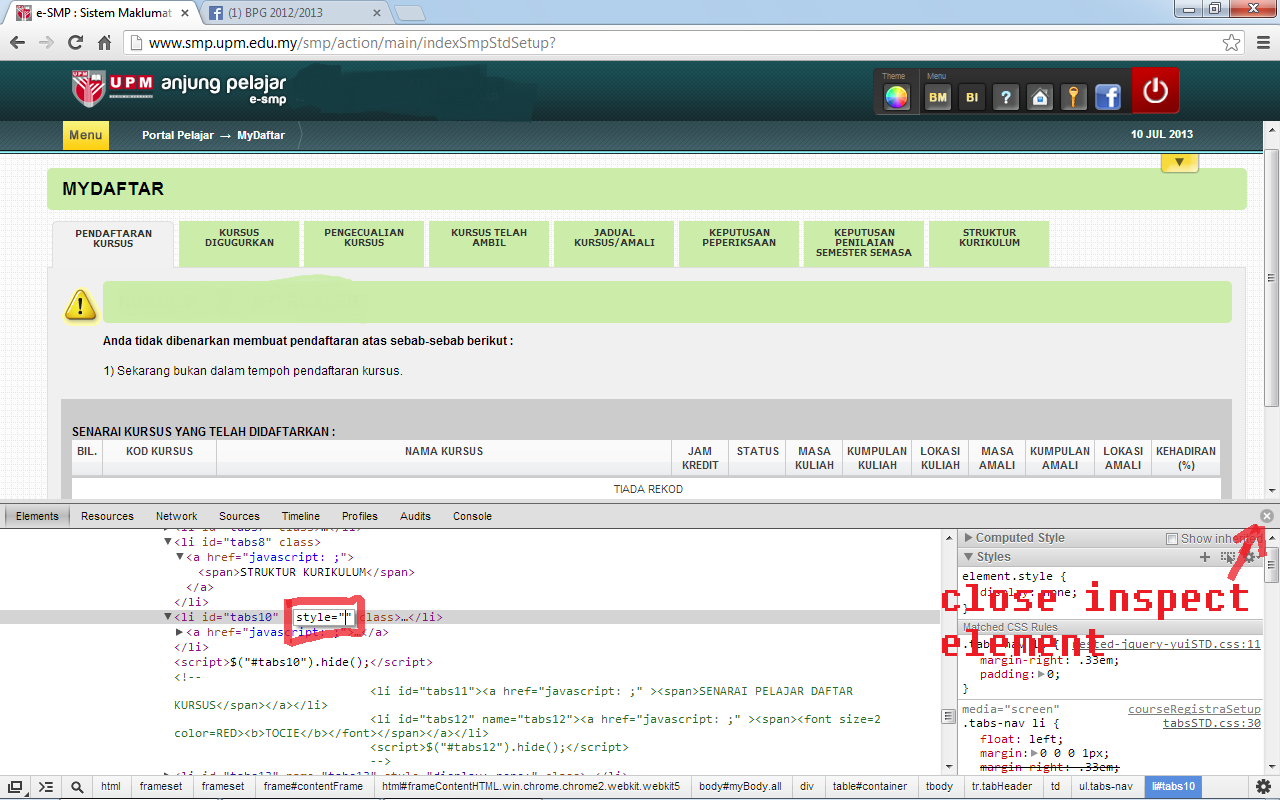1280x800 pixels.
Task: Open help via the question mark icon
Action: (1006, 97)
